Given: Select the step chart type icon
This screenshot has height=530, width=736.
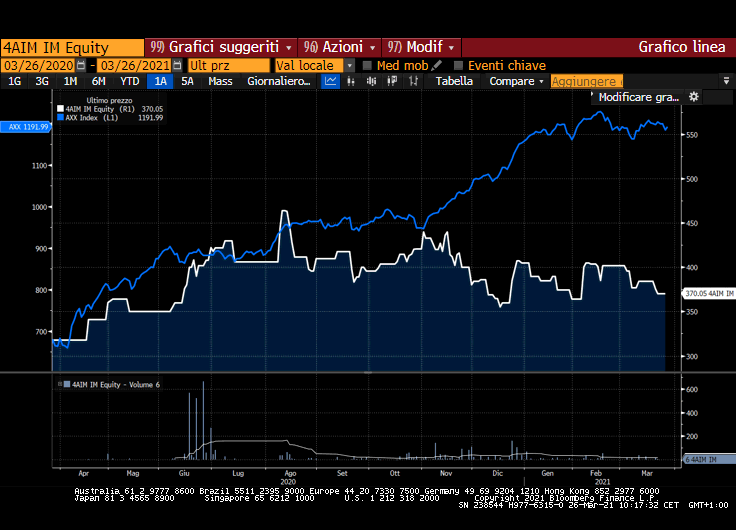Looking at the screenshot, I should [x=413, y=81].
